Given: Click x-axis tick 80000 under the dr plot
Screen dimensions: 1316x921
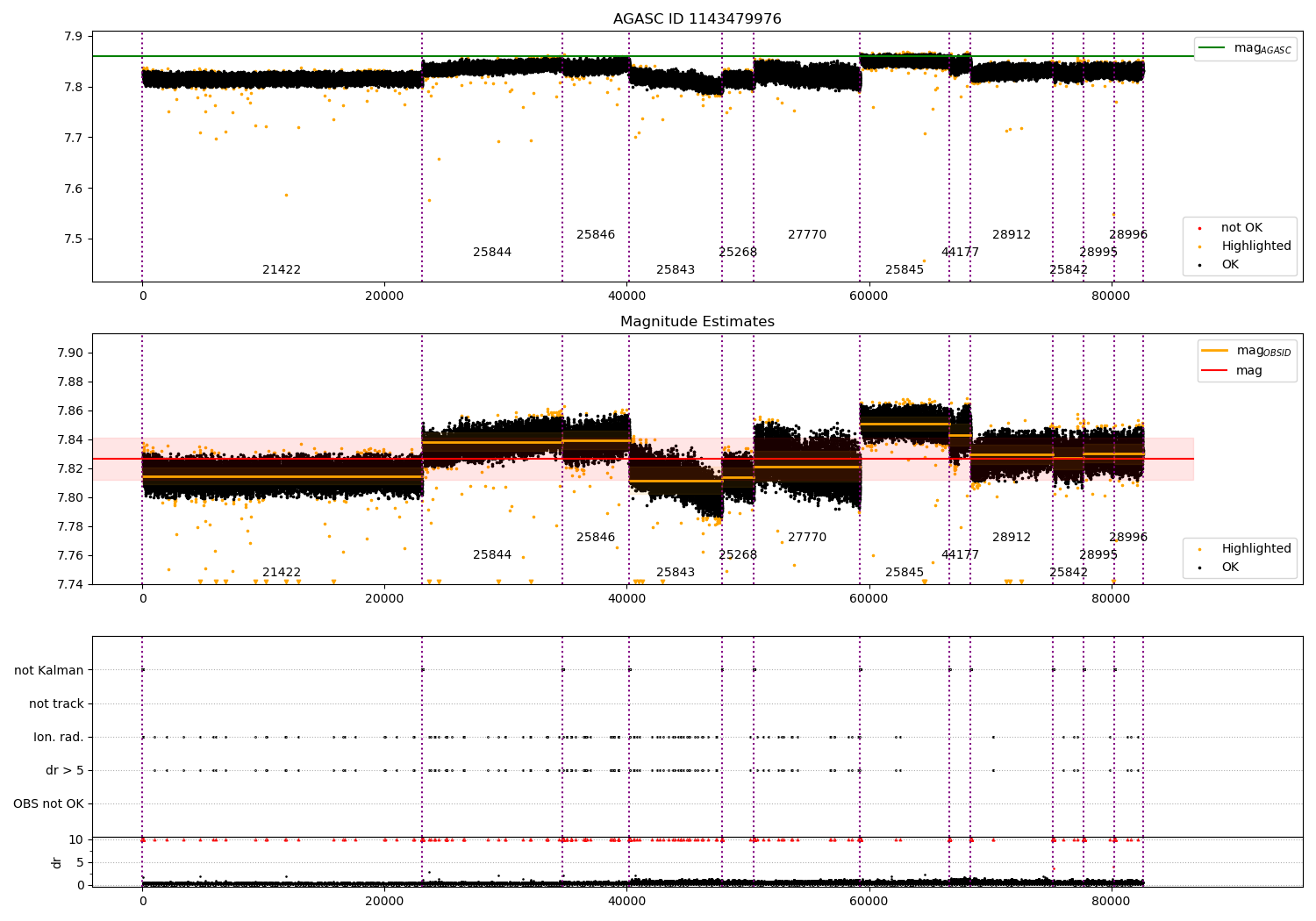Looking at the screenshot, I should click(x=1111, y=903).
